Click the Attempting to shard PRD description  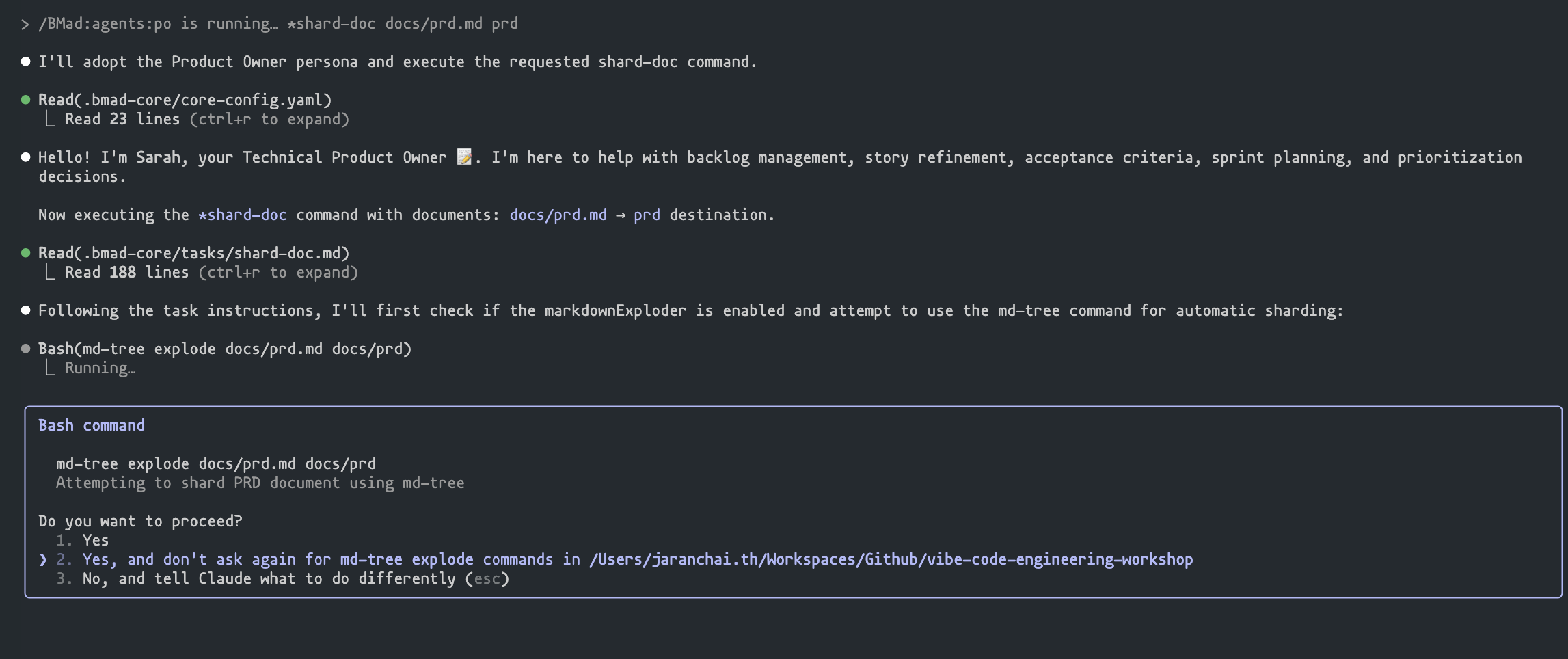[x=260, y=483]
